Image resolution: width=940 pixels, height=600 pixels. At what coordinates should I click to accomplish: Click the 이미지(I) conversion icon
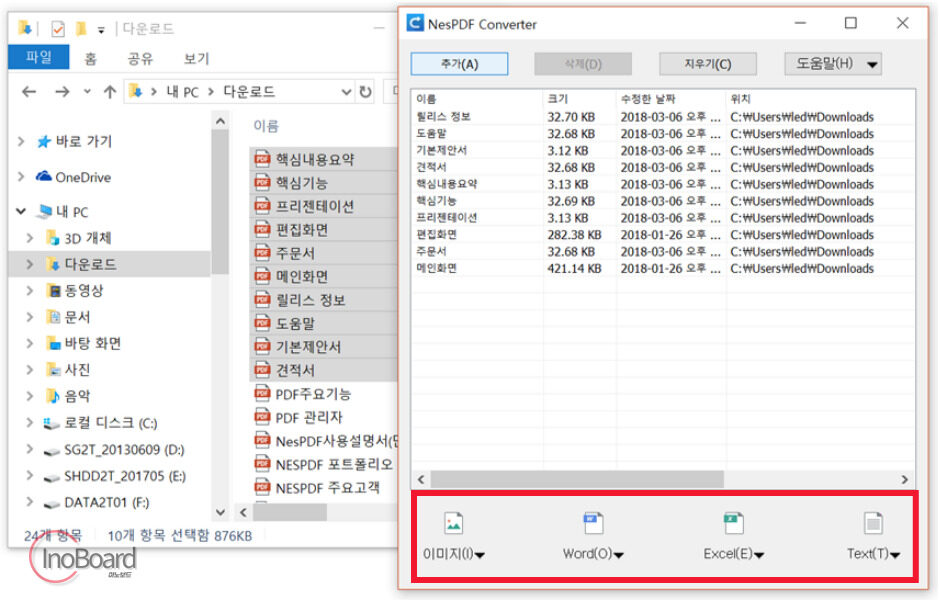coord(454,523)
